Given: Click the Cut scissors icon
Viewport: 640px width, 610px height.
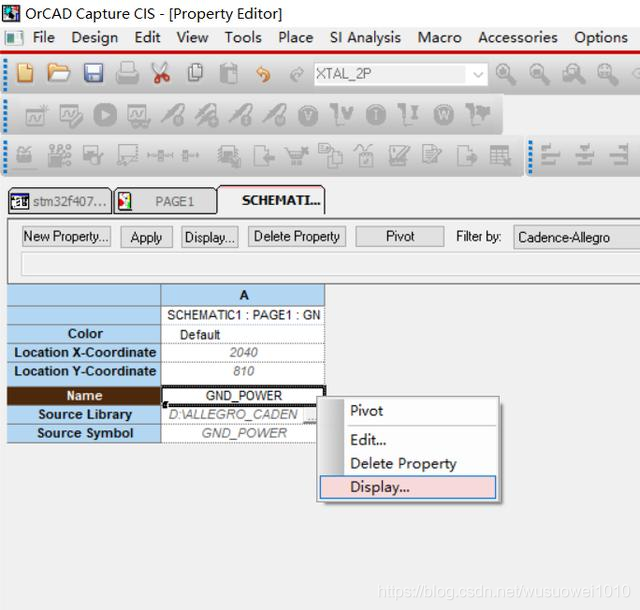Looking at the screenshot, I should 161,73.
